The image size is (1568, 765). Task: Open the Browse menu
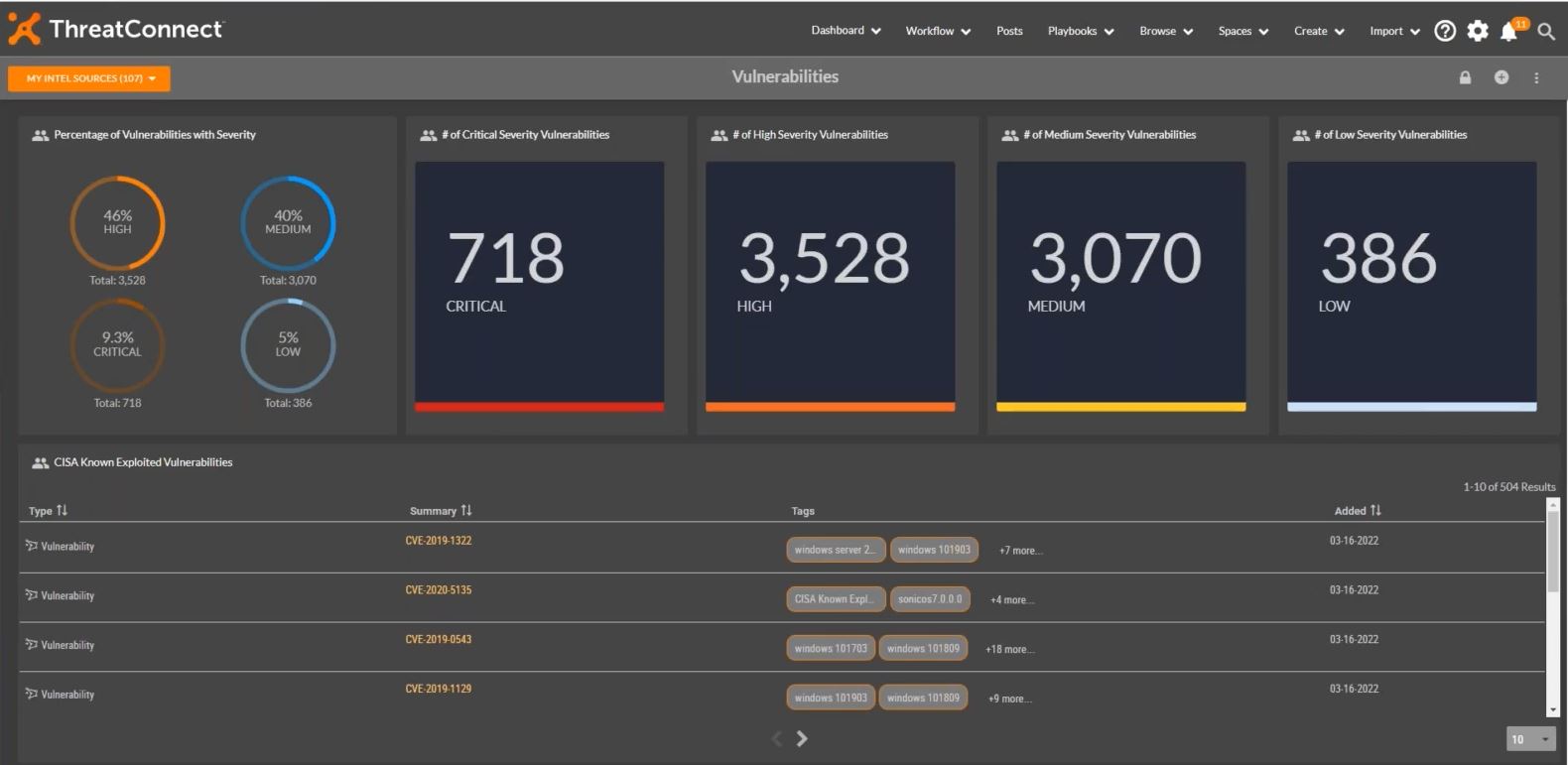(x=1166, y=31)
